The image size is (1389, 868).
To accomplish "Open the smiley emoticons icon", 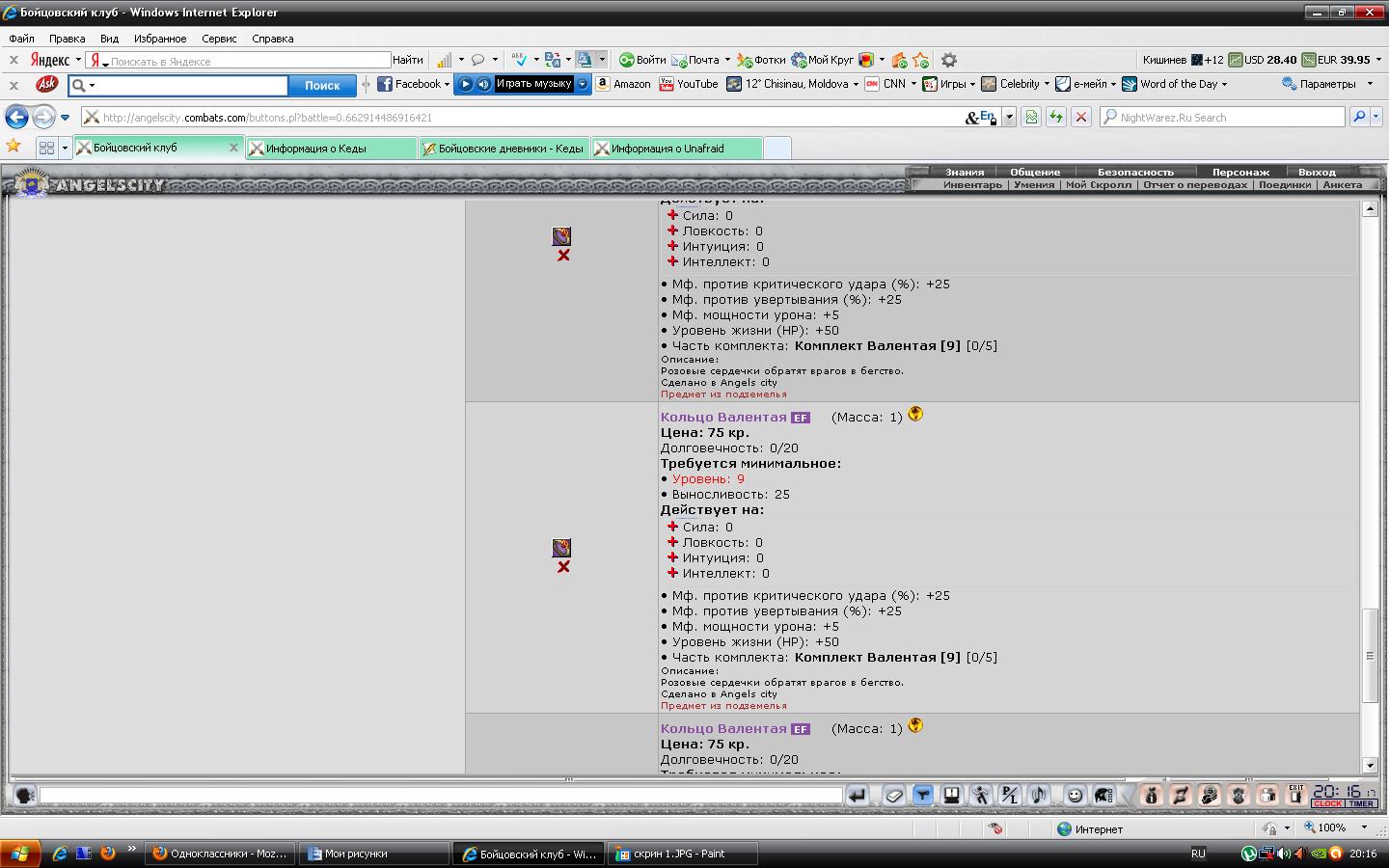I will tap(1075, 796).
